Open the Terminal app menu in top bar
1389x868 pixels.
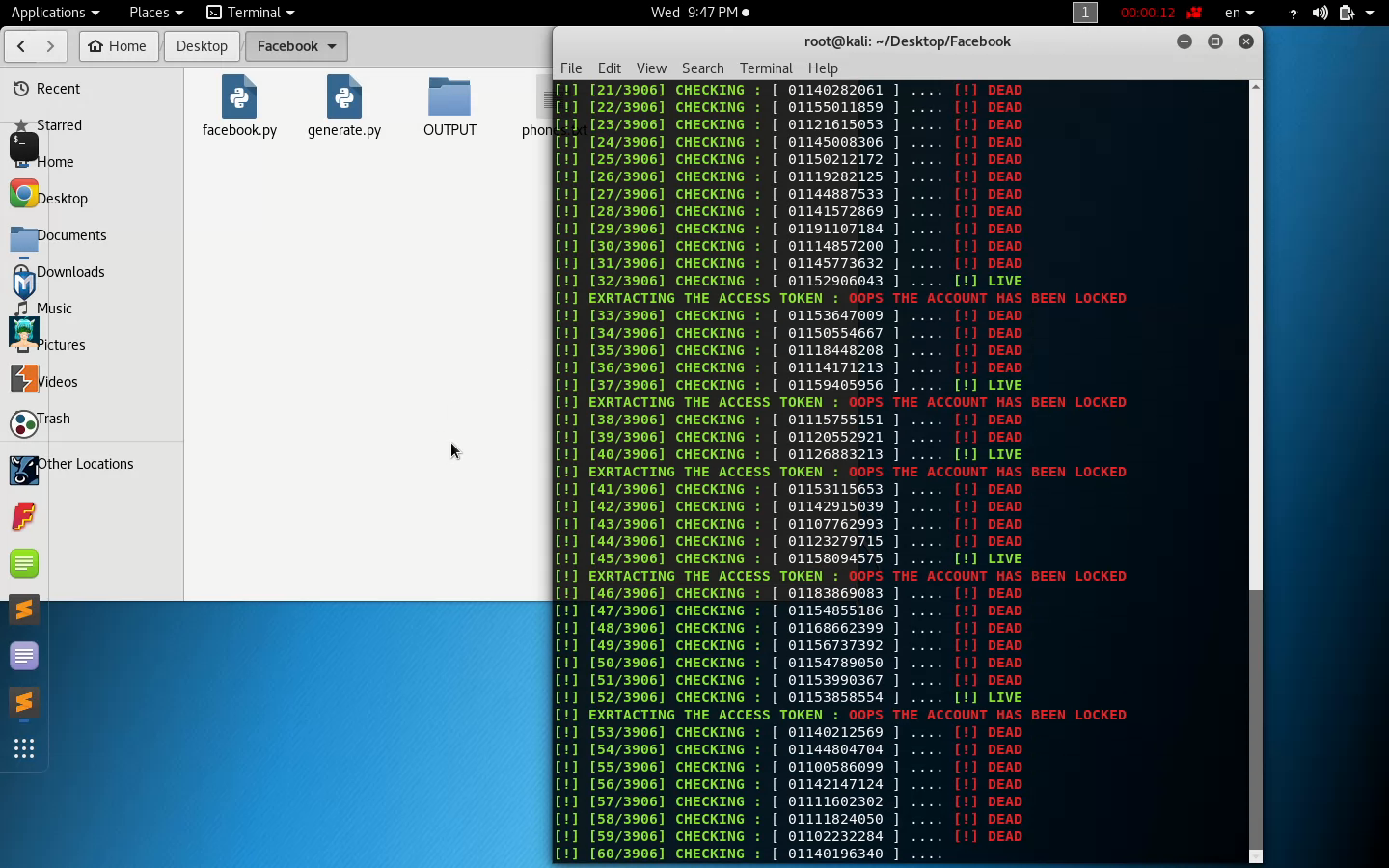pyautogui.click(x=251, y=13)
